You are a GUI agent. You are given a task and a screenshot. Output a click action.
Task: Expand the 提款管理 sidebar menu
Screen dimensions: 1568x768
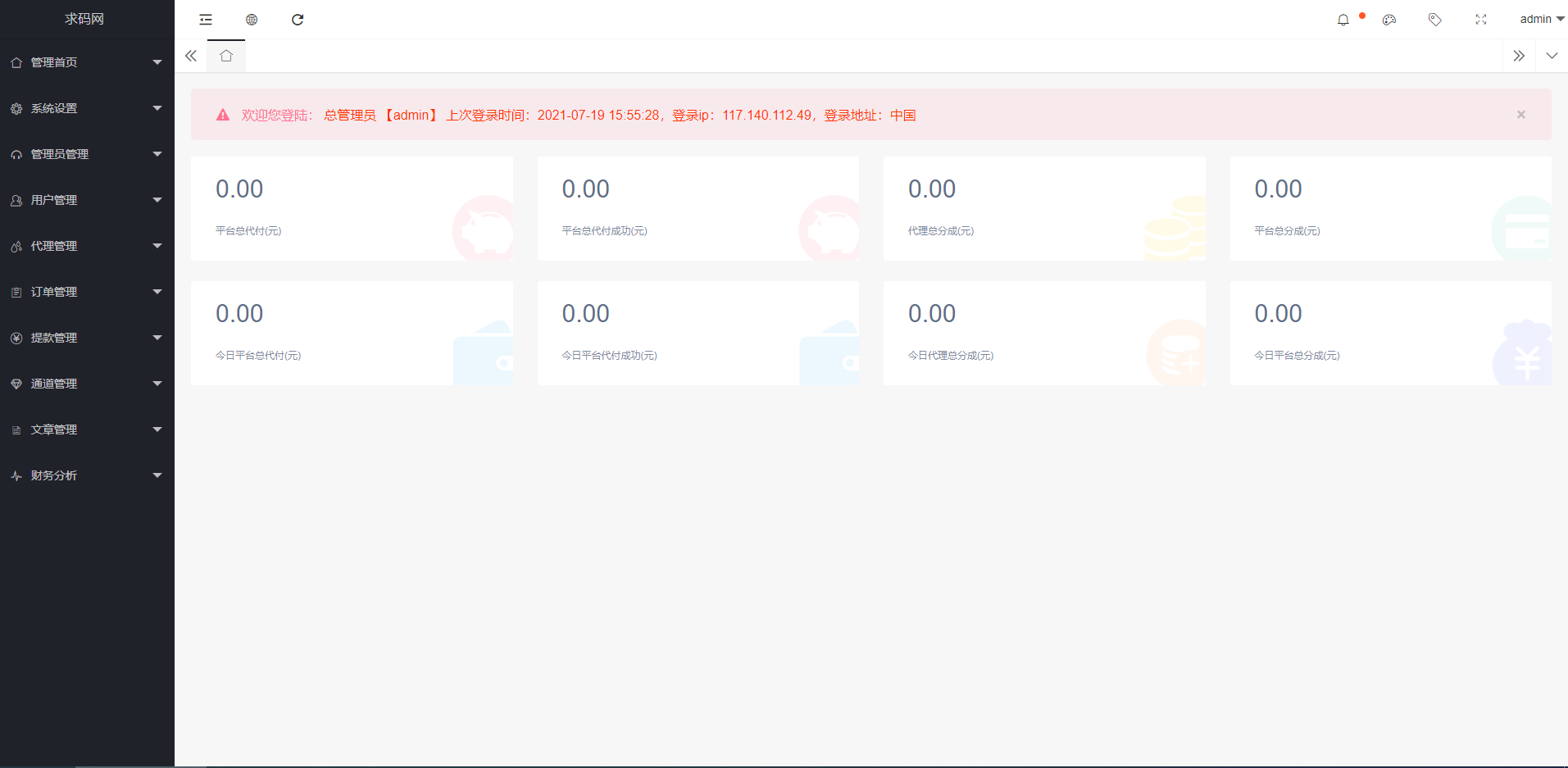click(x=87, y=338)
